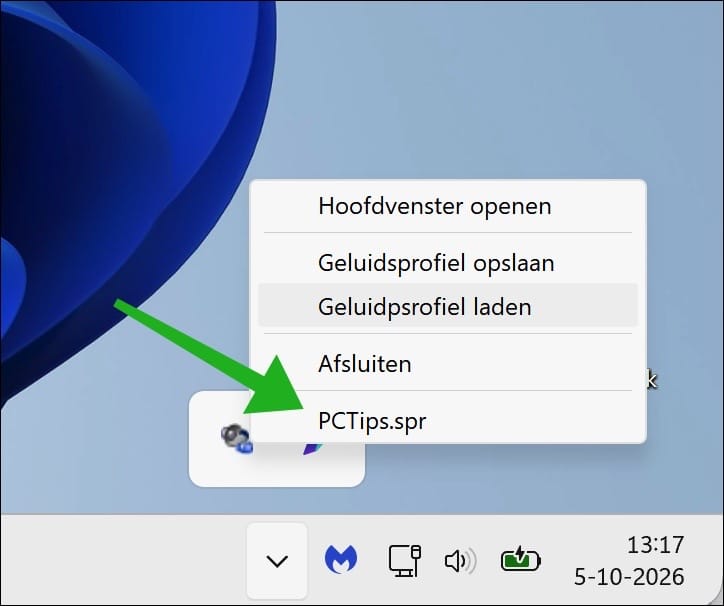The width and height of the screenshot is (724, 606).
Task: Click the speaker volume tray icon
Action: pyautogui.click(x=460, y=561)
